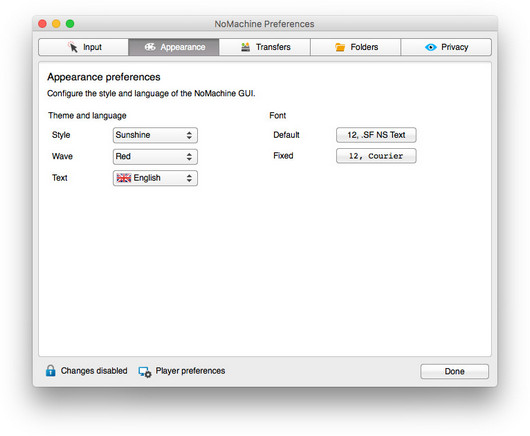Click the Fixed font label

(283, 155)
